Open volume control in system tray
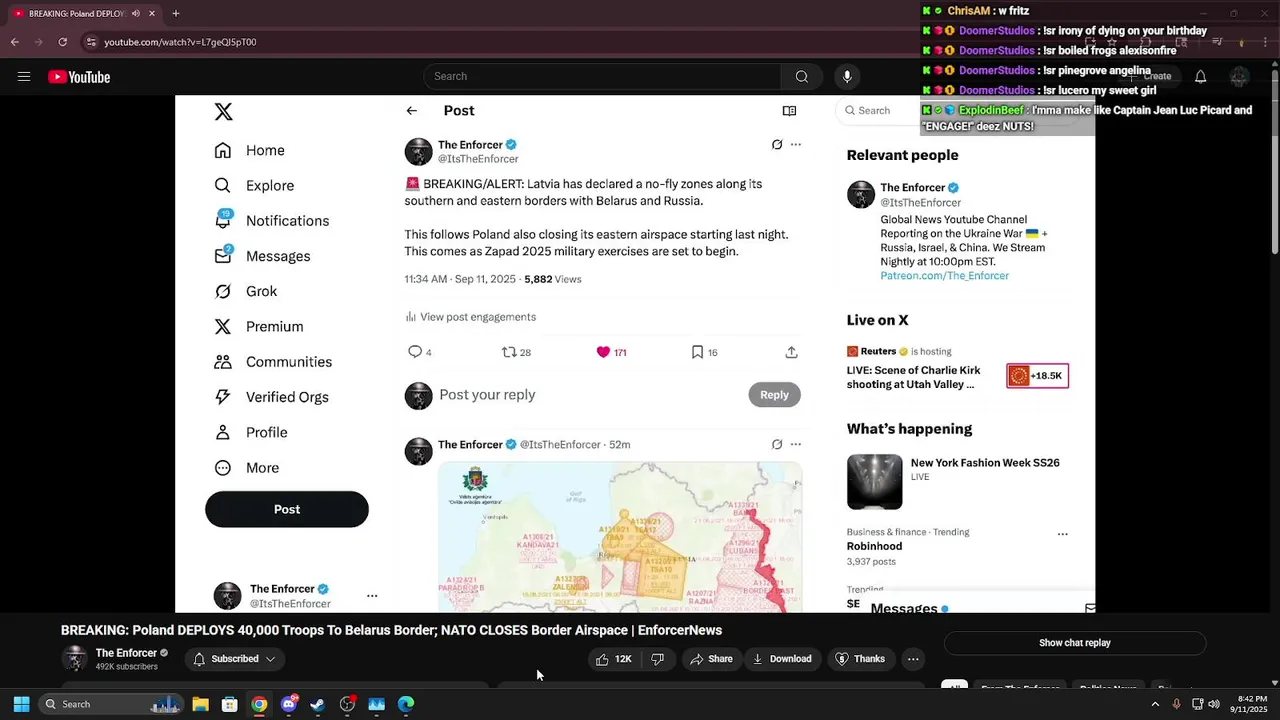 coord(1213,704)
